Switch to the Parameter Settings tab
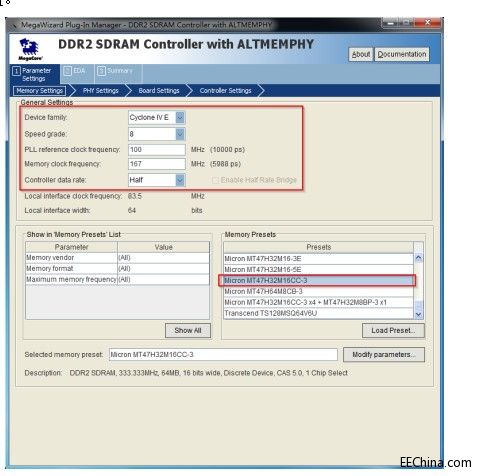478x476 pixels. (x=35, y=74)
